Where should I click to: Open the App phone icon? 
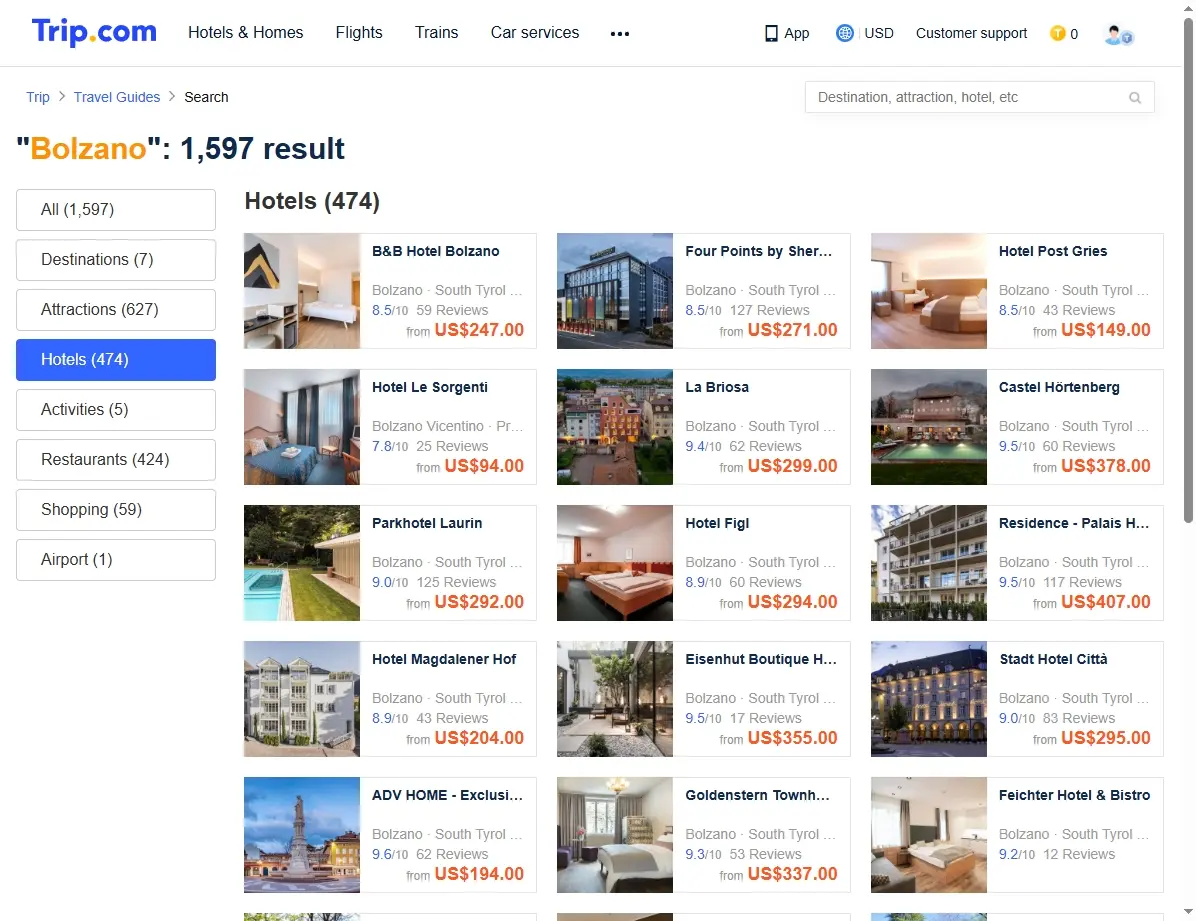(771, 34)
